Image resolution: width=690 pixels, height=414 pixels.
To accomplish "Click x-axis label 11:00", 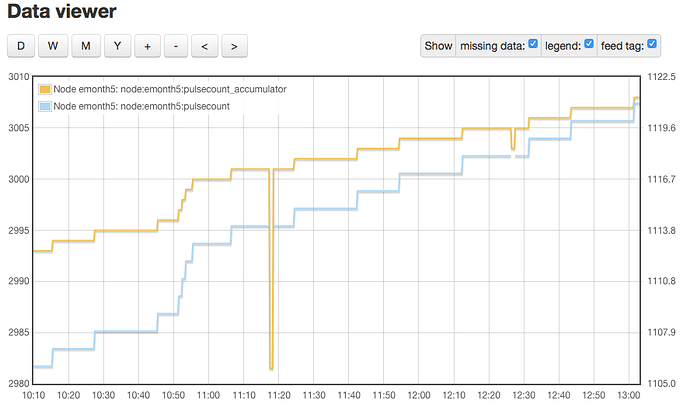I will click(208, 395).
